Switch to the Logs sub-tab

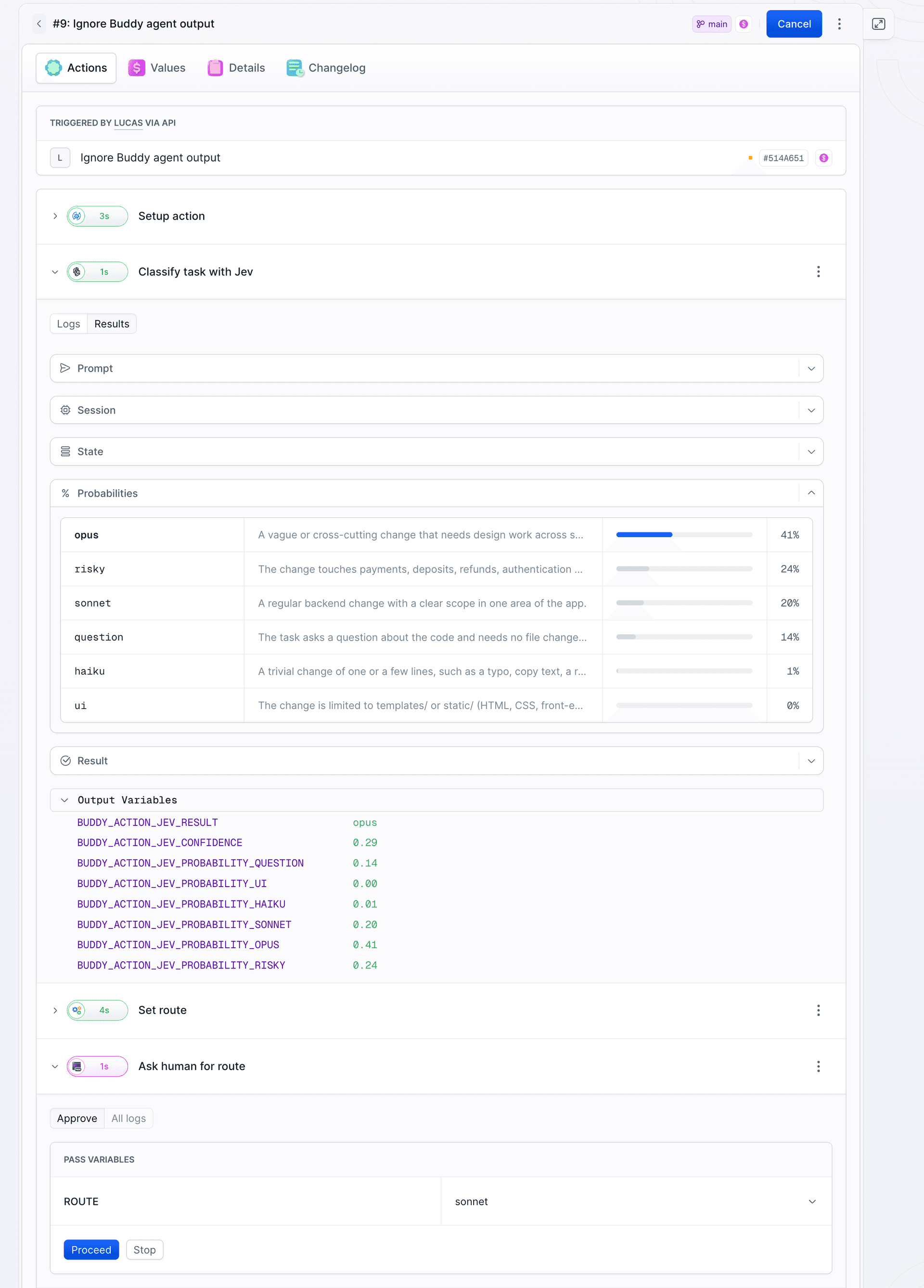[69, 324]
